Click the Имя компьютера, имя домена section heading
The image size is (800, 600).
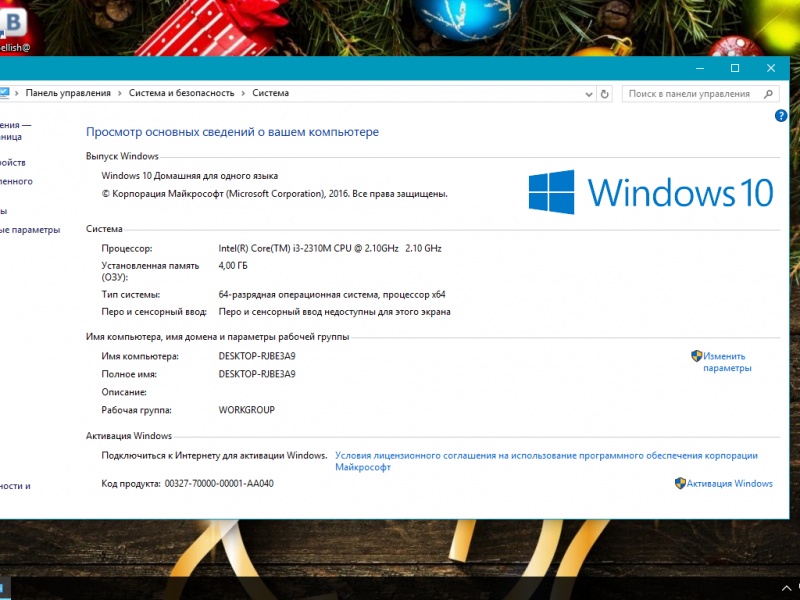(x=217, y=337)
